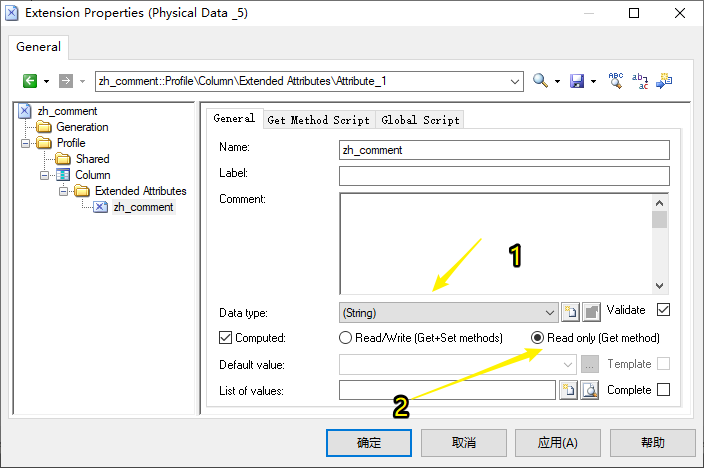Image resolution: width=704 pixels, height=468 pixels.
Task: Click the Comment scrollbar up arrow
Action: (659, 203)
